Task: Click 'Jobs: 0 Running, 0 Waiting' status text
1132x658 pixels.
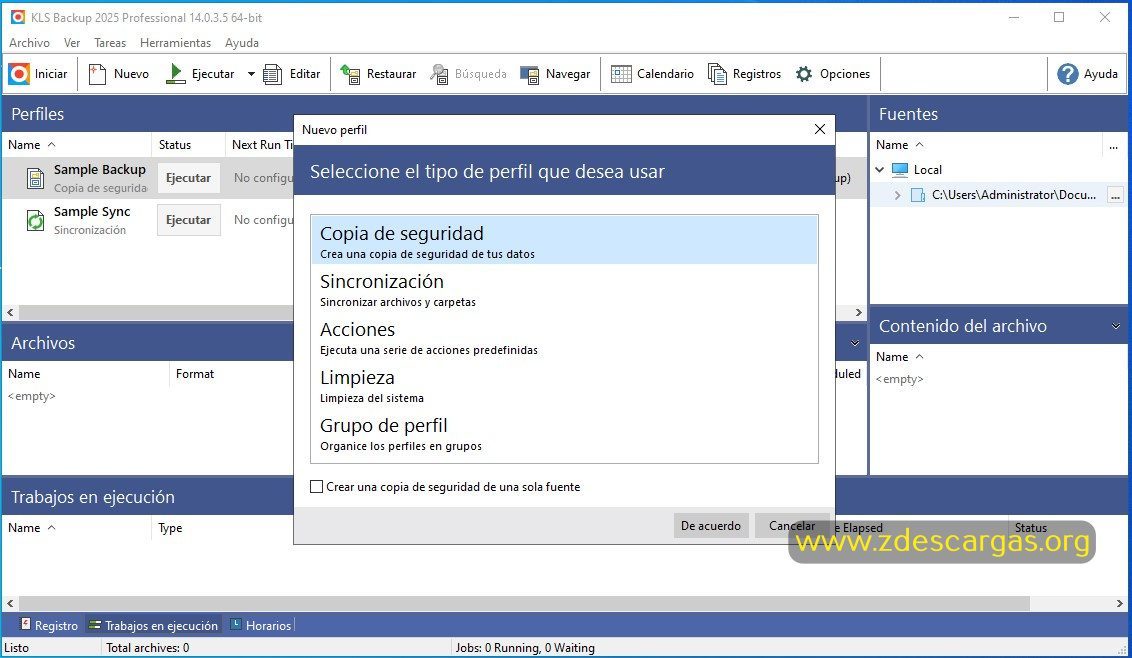Action: pos(525,648)
